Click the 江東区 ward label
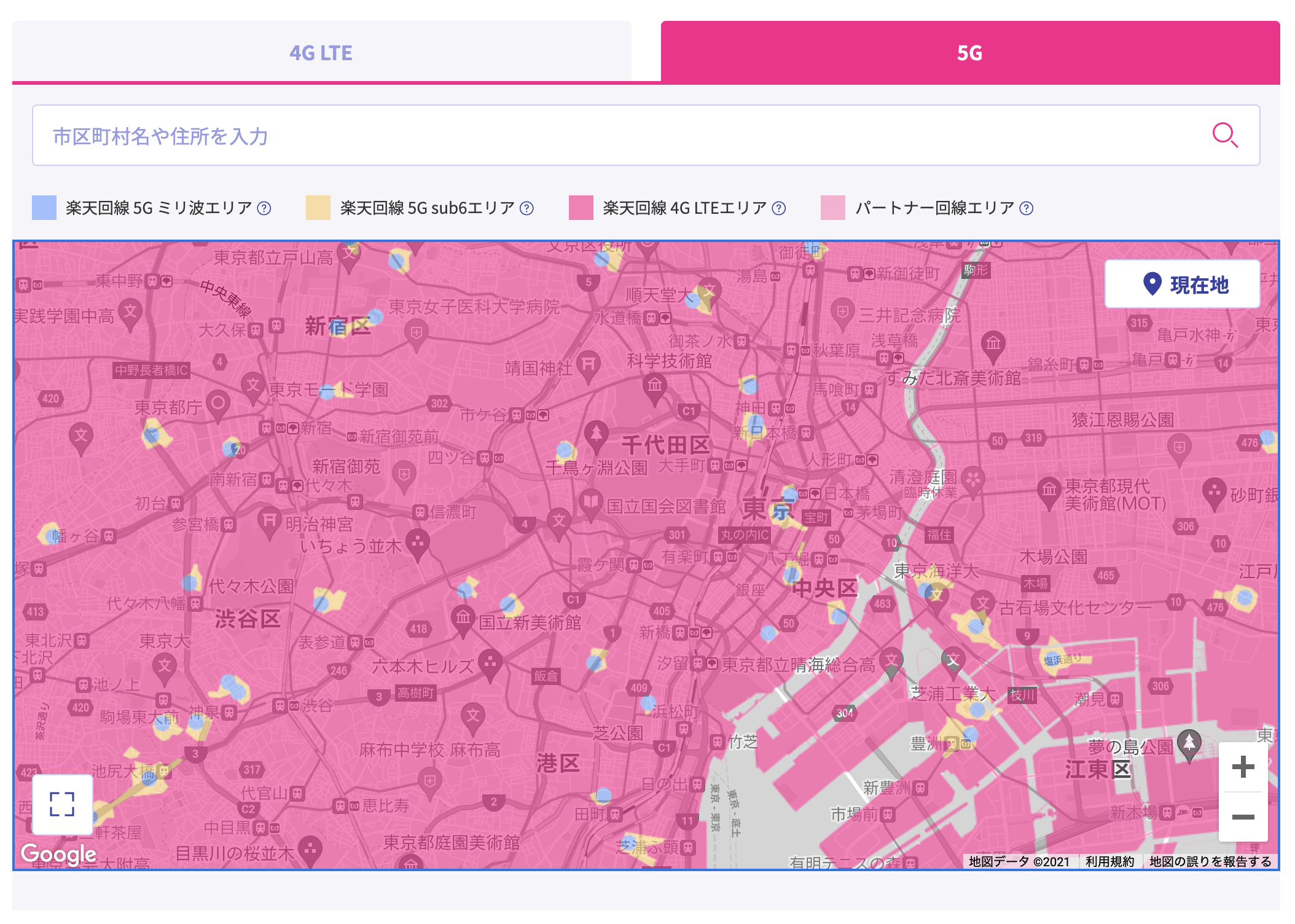This screenshot has height=924, width=1295. (x=1098, y=769)
